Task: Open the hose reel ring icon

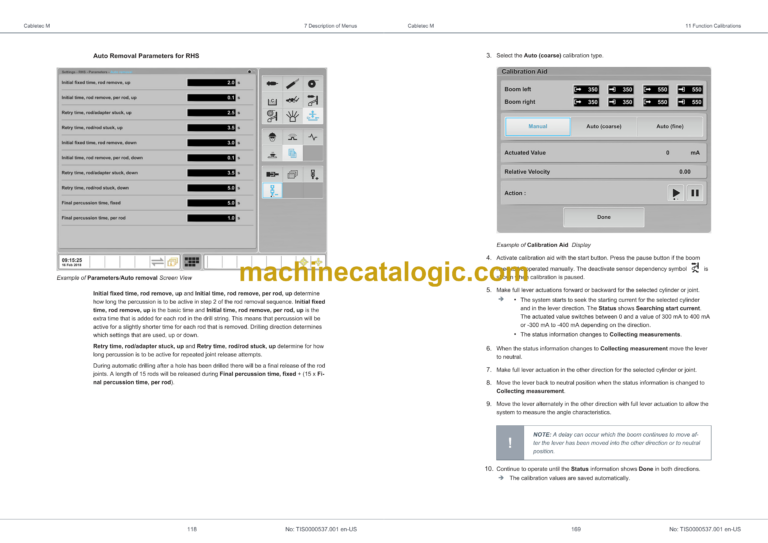Action: [312, 84]
